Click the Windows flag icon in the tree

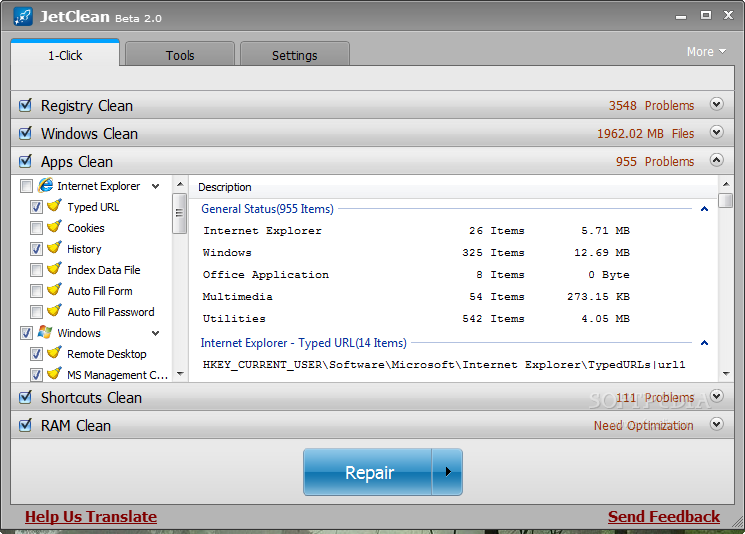45,332
